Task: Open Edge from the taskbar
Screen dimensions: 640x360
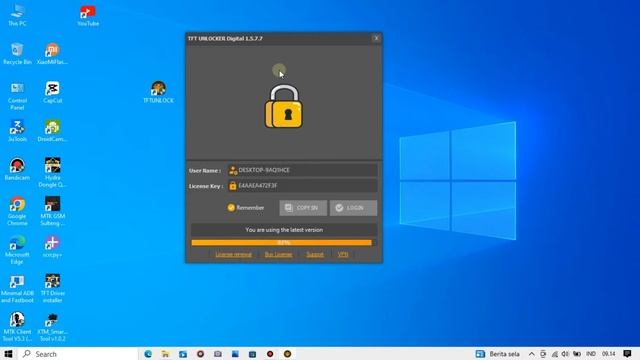Action: coord(148,354)
